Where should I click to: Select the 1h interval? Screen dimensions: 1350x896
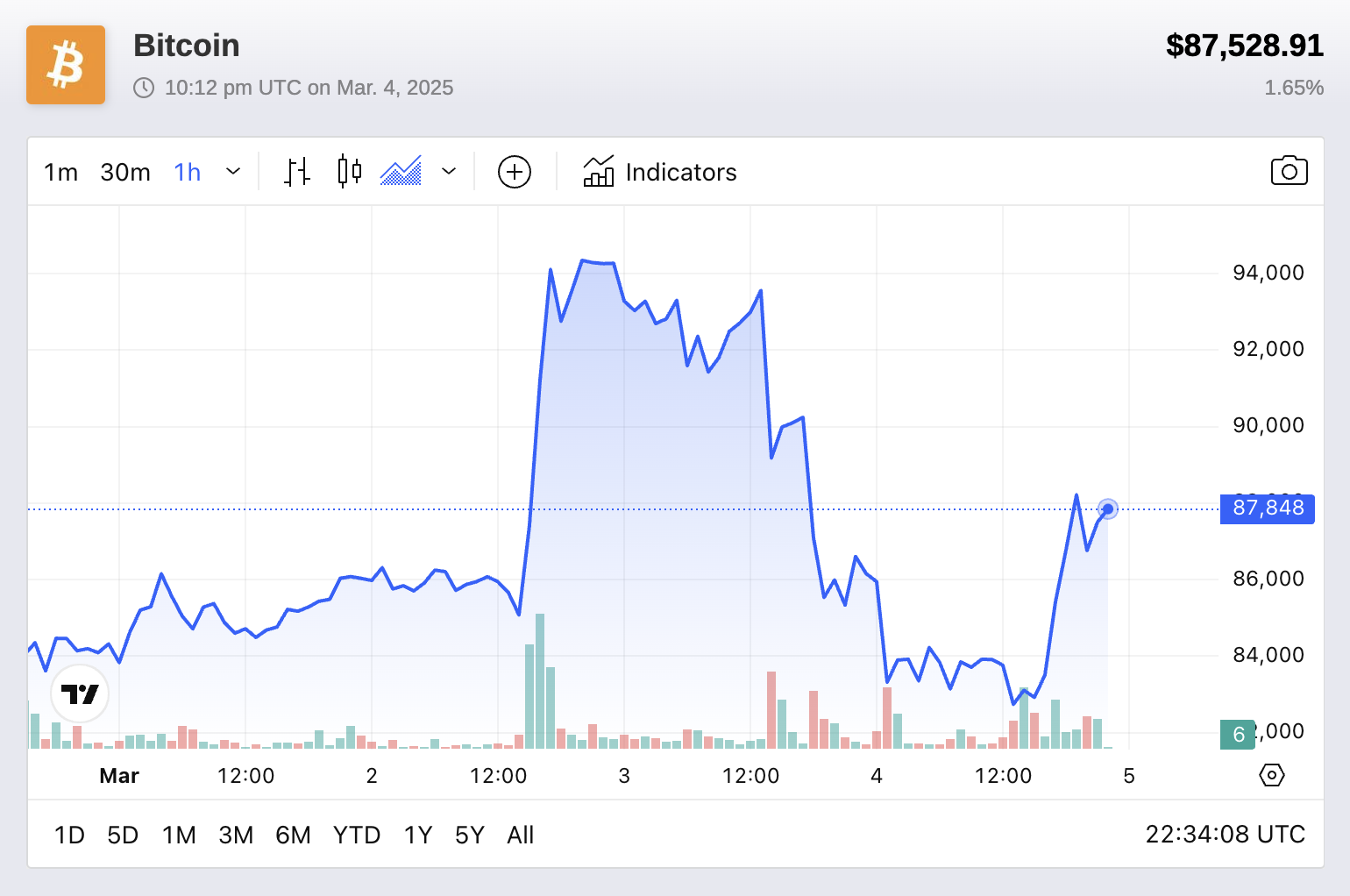tap(188, 172)
